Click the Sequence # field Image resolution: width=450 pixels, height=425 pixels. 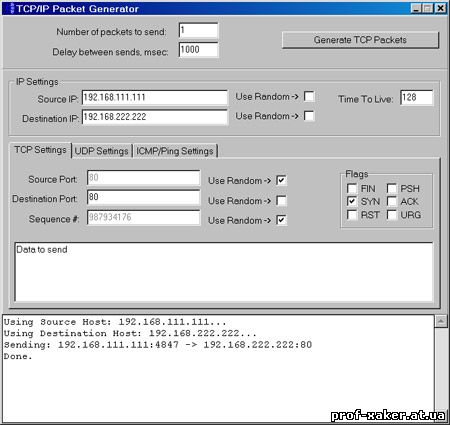(143, 217)
